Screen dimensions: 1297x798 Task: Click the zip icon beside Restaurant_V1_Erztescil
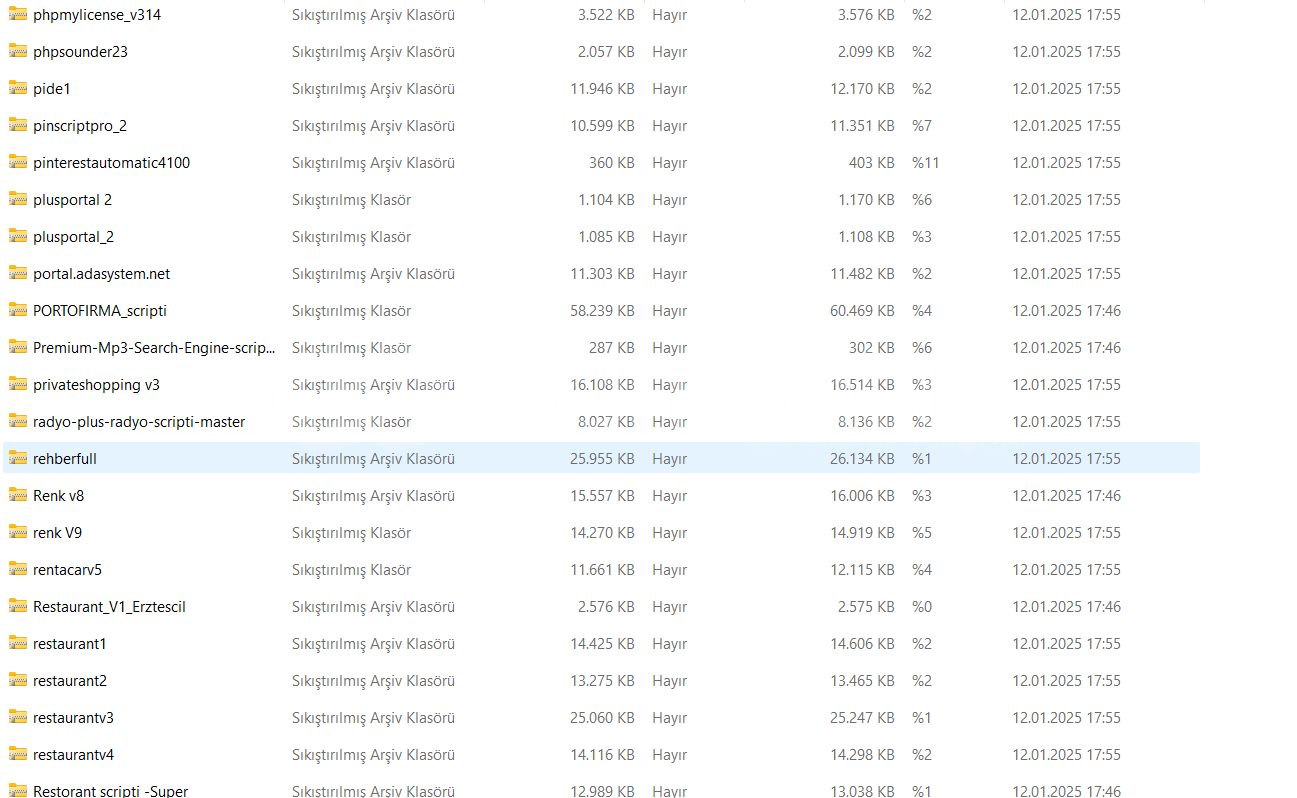tap(18, 606)
